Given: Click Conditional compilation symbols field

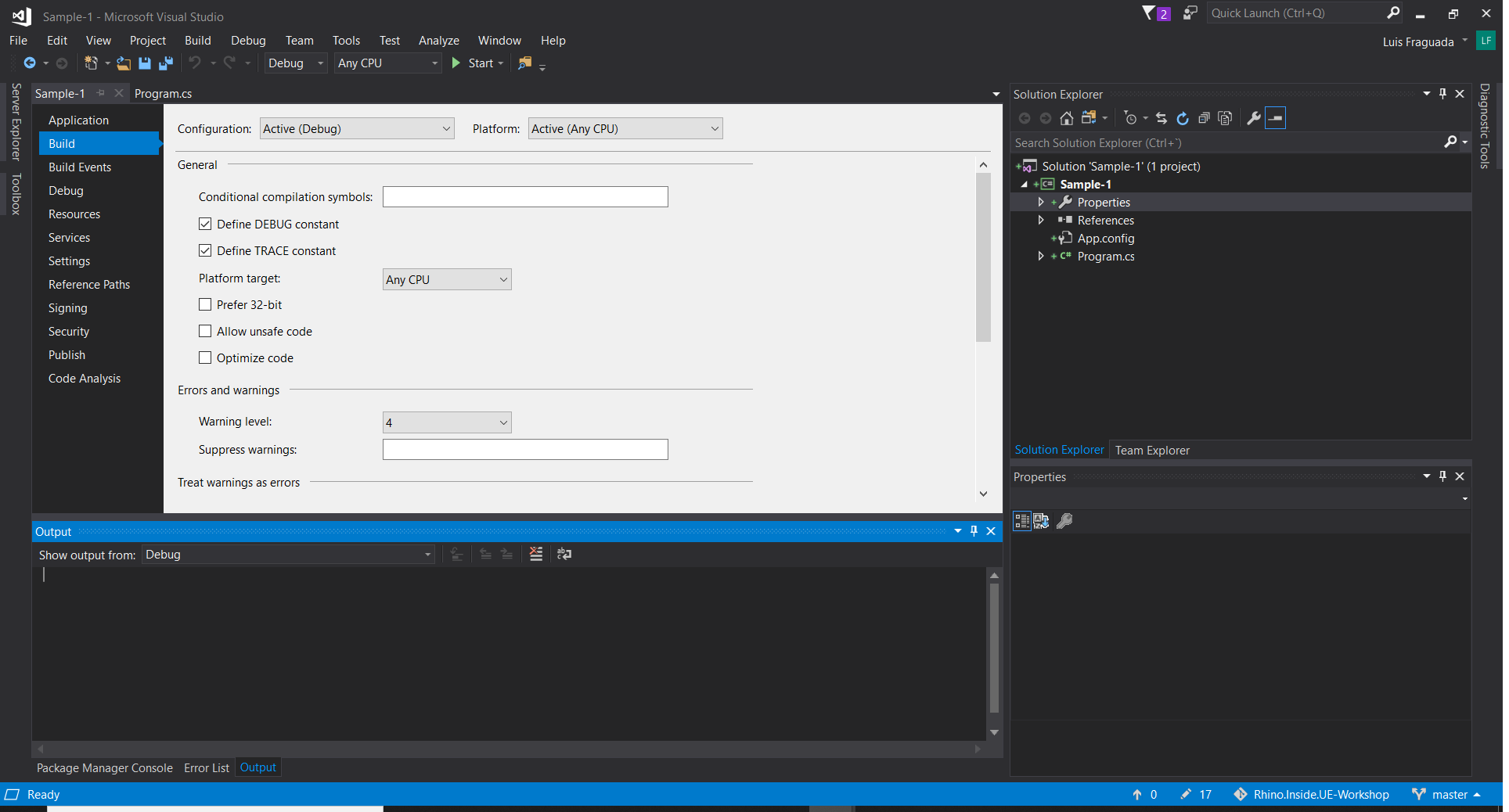Looking at the screenshot, I should pyautogui.click(x=525, y=197).
